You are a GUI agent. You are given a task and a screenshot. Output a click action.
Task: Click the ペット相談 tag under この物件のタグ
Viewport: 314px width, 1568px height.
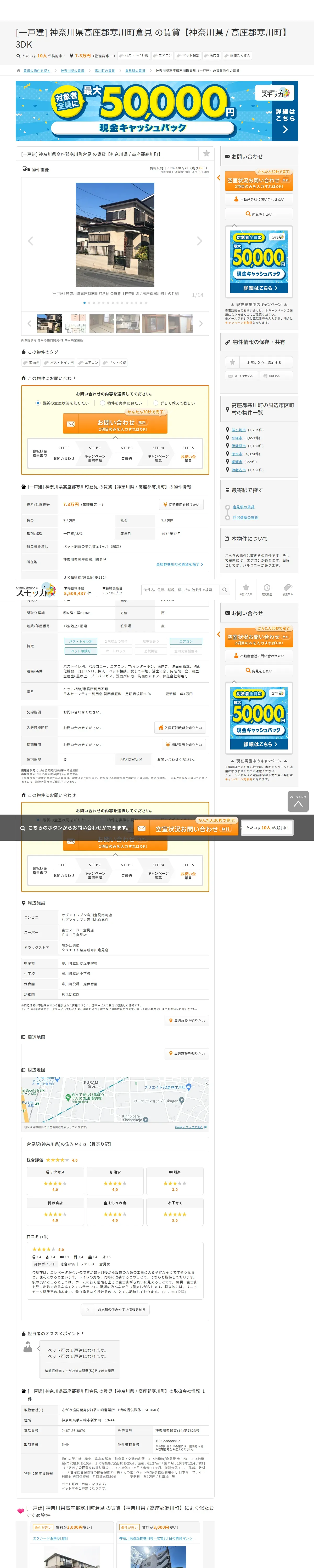(115, 363)
